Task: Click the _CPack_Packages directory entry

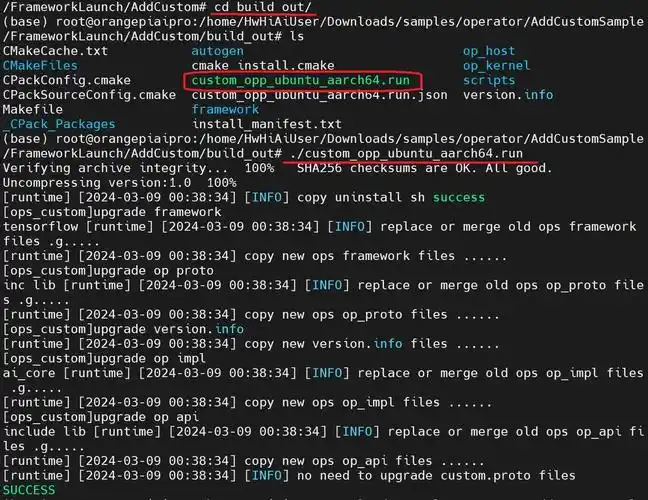Action: [x=59, y=124]
